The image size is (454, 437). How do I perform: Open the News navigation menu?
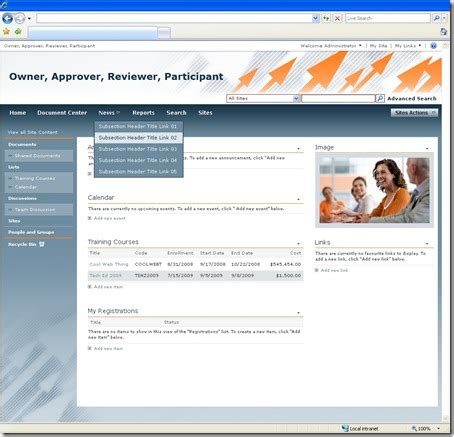pyautogui.click(x=109, y=113)
